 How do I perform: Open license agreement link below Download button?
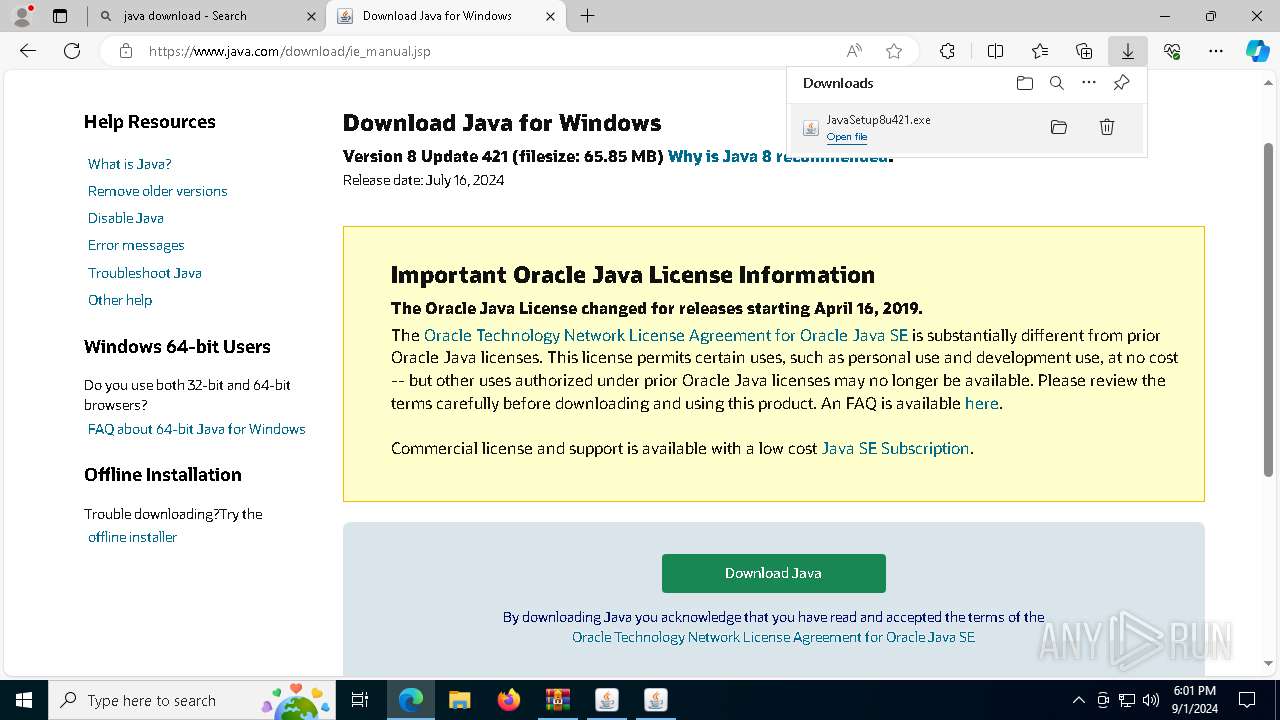pyautogui.click(x=773, y=637)
